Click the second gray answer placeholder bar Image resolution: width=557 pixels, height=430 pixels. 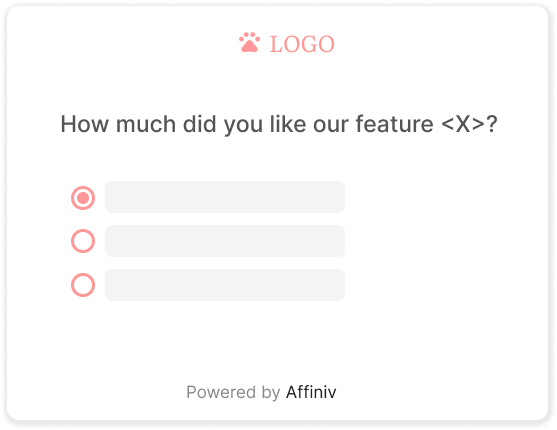coord(225,241)
